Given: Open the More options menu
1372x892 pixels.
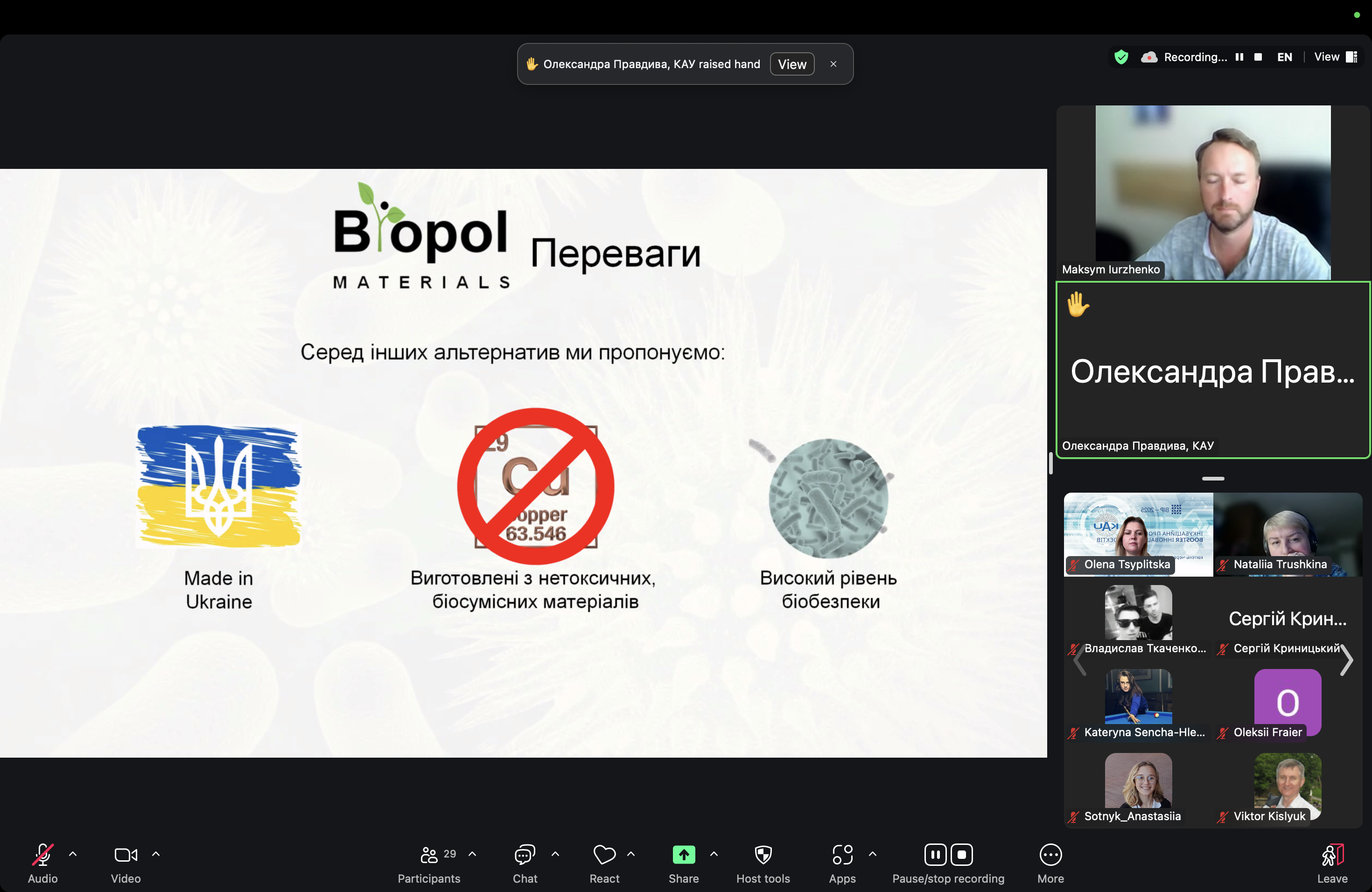Looking at the screenshot, I should point(1050,863).
